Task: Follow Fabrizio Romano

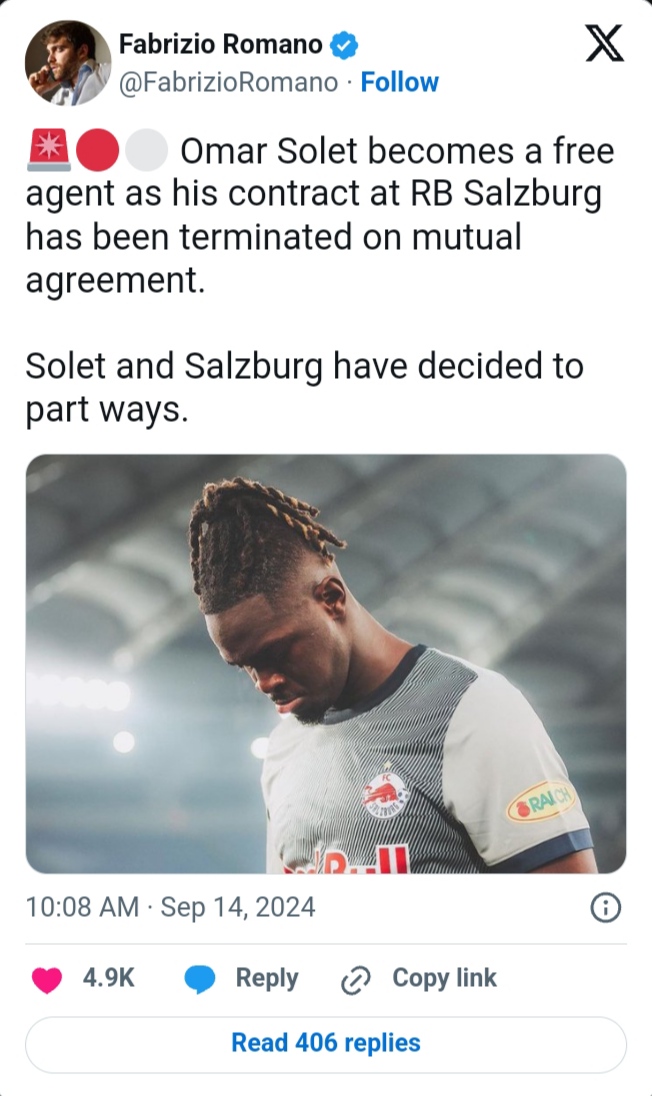Action: pos(399,82)
